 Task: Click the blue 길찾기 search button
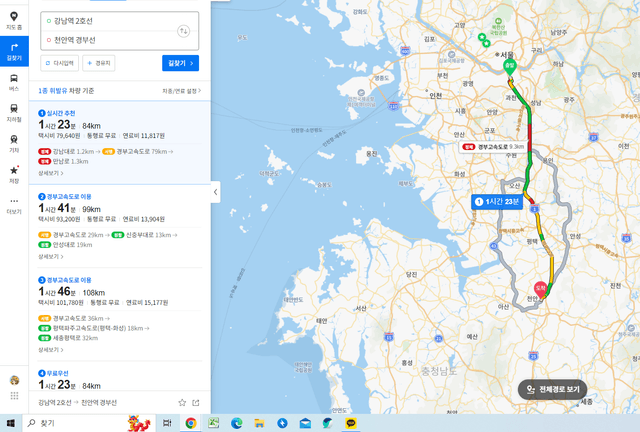(180, 63)
